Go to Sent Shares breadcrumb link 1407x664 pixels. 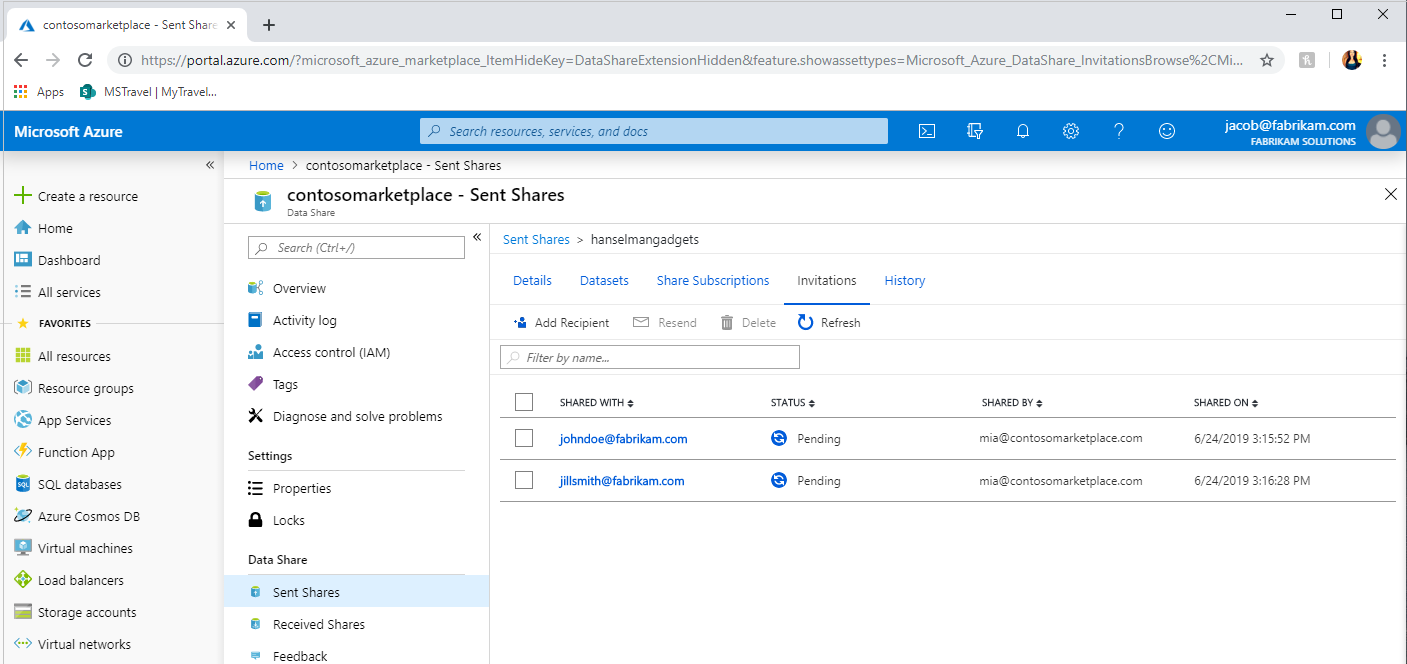[536, 240]
